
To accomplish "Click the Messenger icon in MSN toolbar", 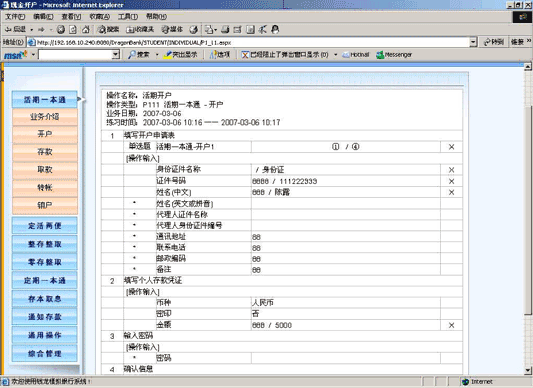I will 394,54.
